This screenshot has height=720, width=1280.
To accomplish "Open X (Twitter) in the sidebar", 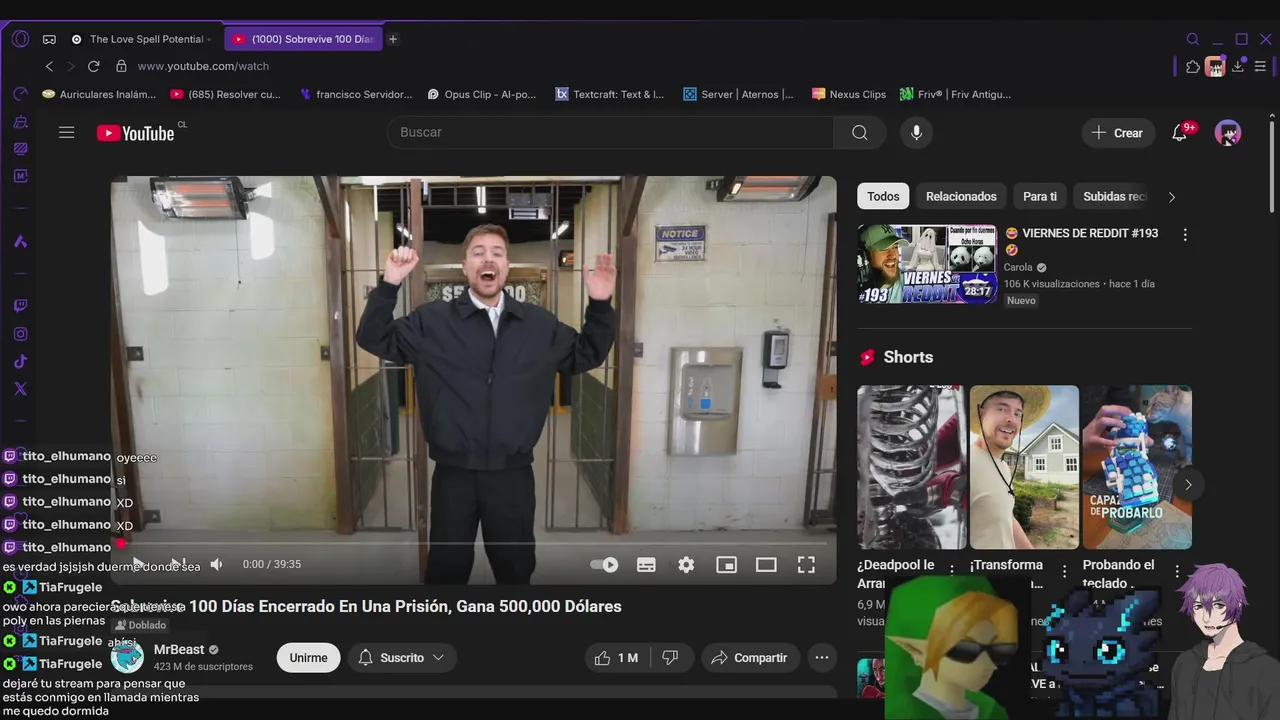I will point(20,389).
